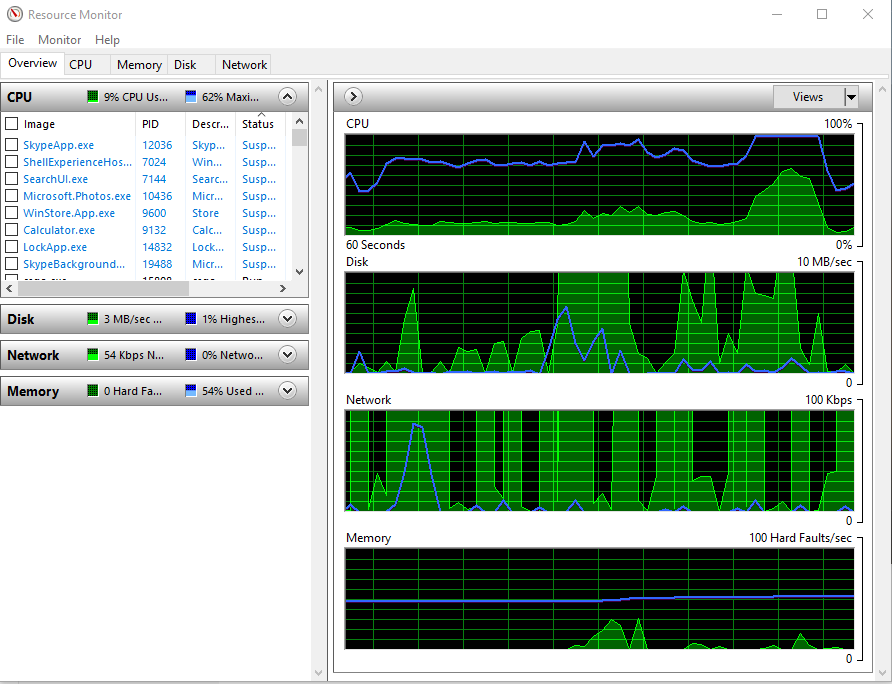Click process list horizontal scrollbar thumb
This screenshot has width=892, height=684.
pyautogui.click(x=103, y=289)
